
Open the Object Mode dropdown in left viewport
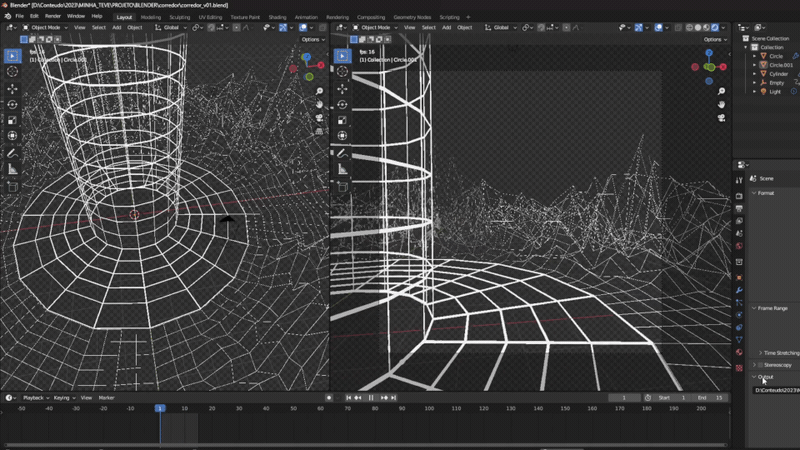point(45,28)
